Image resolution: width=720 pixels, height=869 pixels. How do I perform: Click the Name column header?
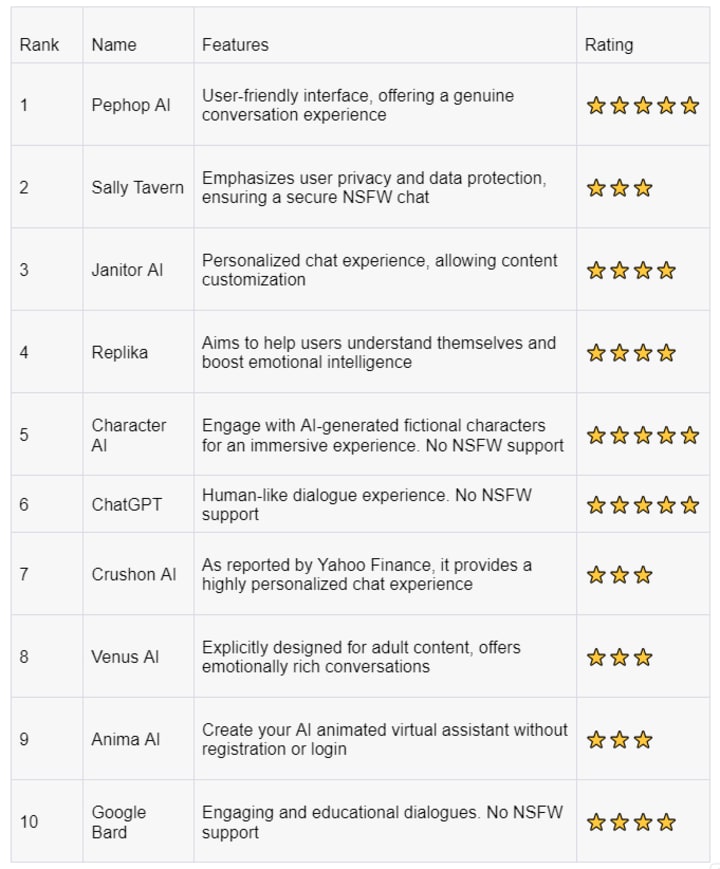[114, 44]
